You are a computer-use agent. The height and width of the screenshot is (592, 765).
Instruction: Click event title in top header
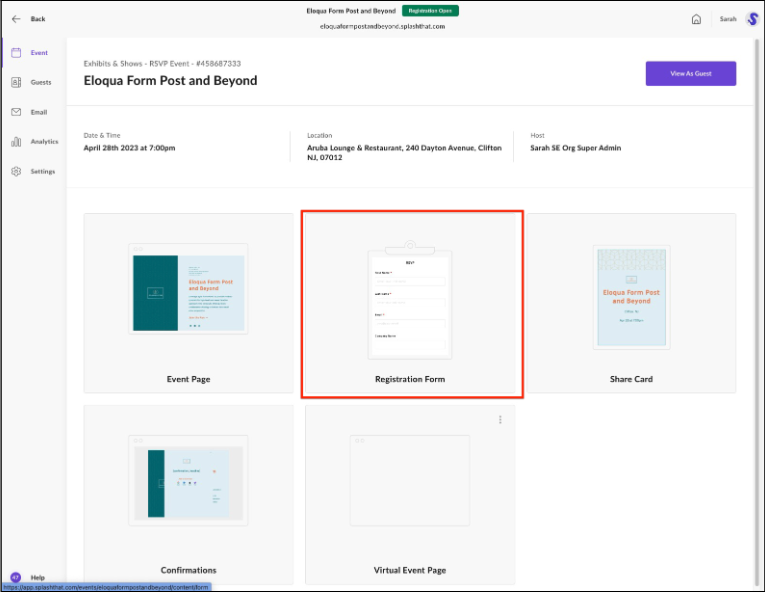(351, 11)
